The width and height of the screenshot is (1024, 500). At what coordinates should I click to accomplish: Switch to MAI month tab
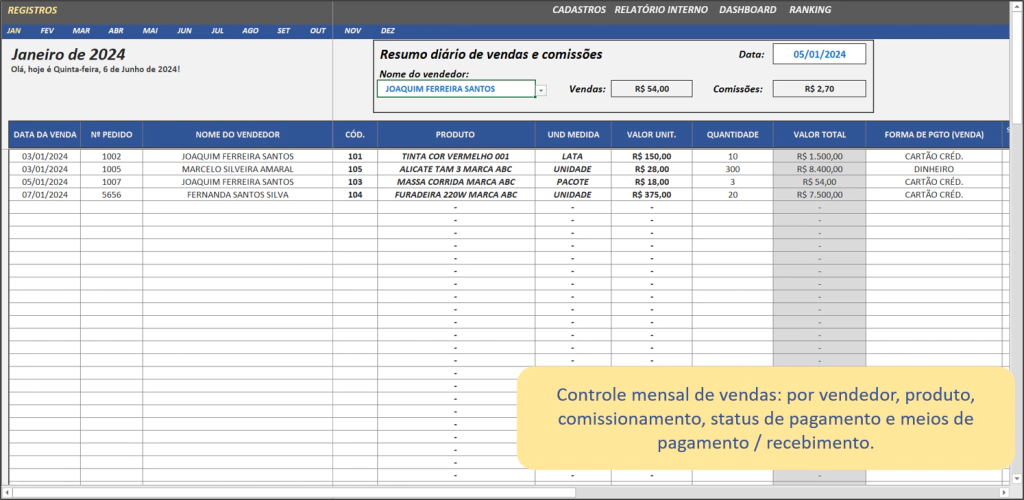coord(150,31)
